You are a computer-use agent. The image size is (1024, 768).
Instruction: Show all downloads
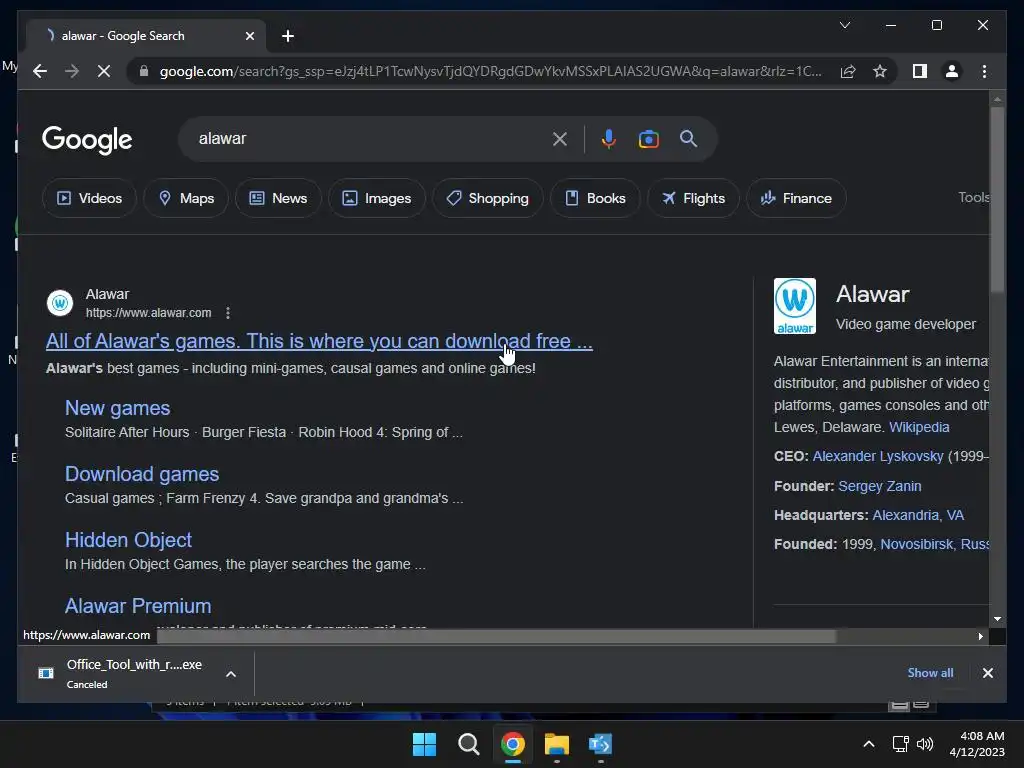(930, 673)
